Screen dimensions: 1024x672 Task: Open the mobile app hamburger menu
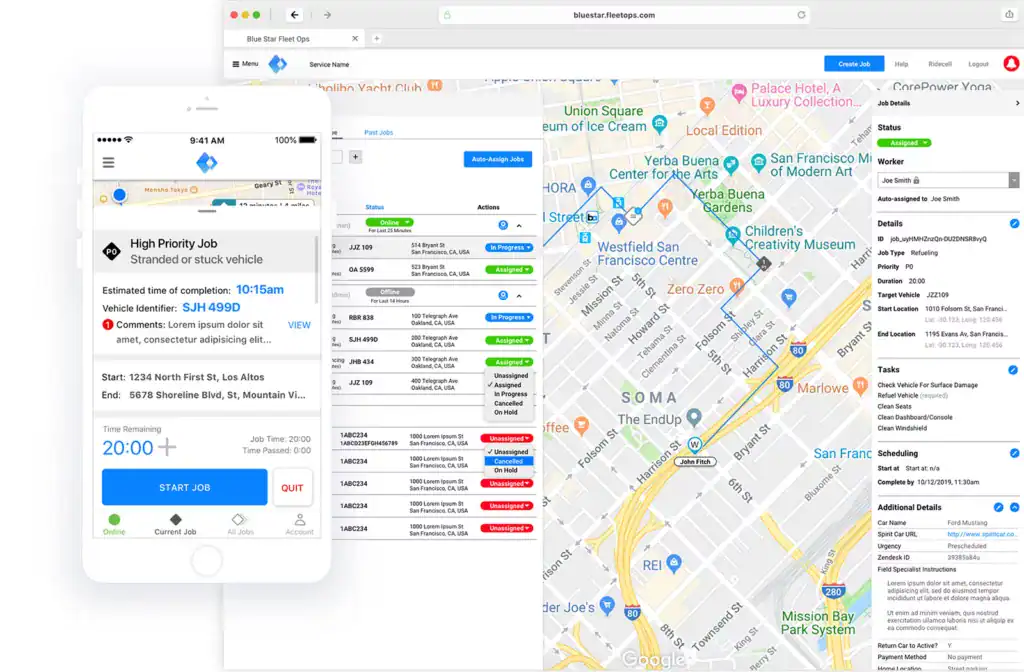coord(108,163)
